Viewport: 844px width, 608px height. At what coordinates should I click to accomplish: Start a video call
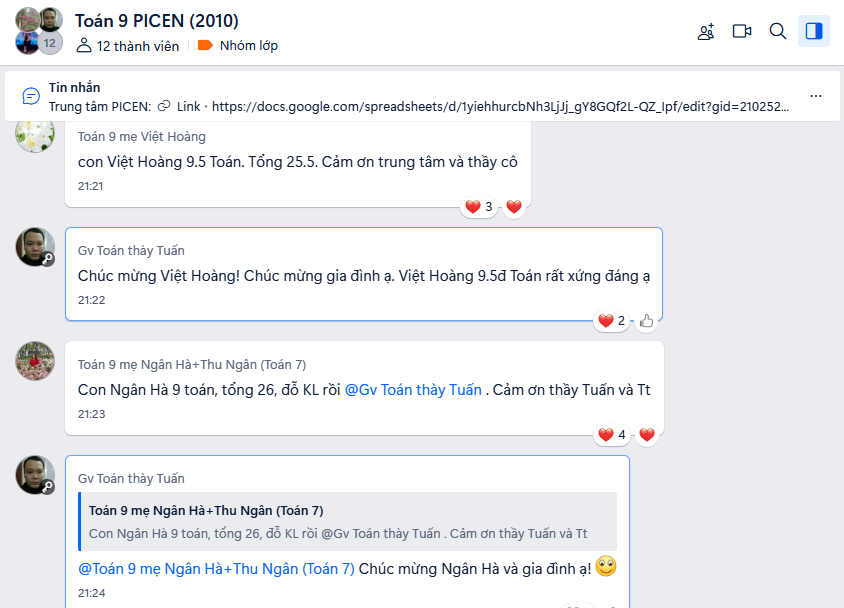coord(742,31)
